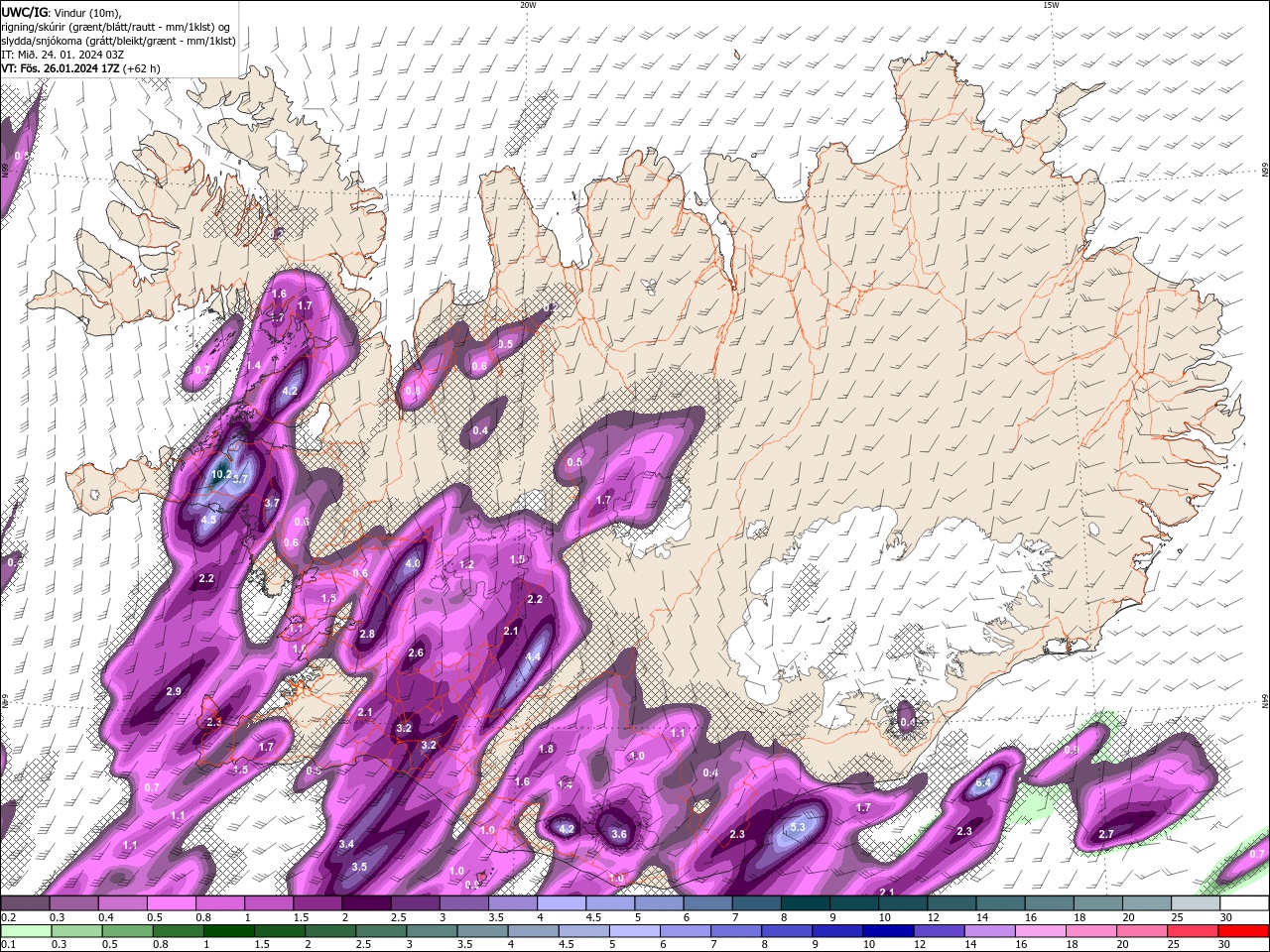Screen dimensions: 1270x952
Task: Click the light blue 4.5 swatch, upper scale
Action: point(611,902)
